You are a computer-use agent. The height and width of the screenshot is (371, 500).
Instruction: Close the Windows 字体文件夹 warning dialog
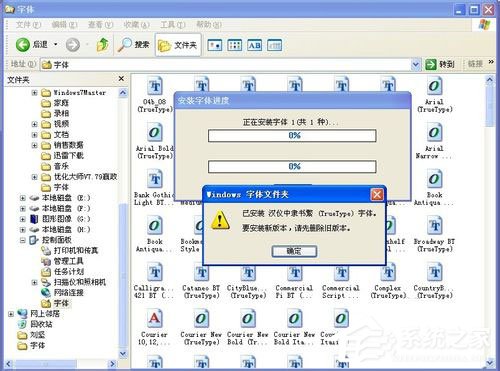click(377, 194)
